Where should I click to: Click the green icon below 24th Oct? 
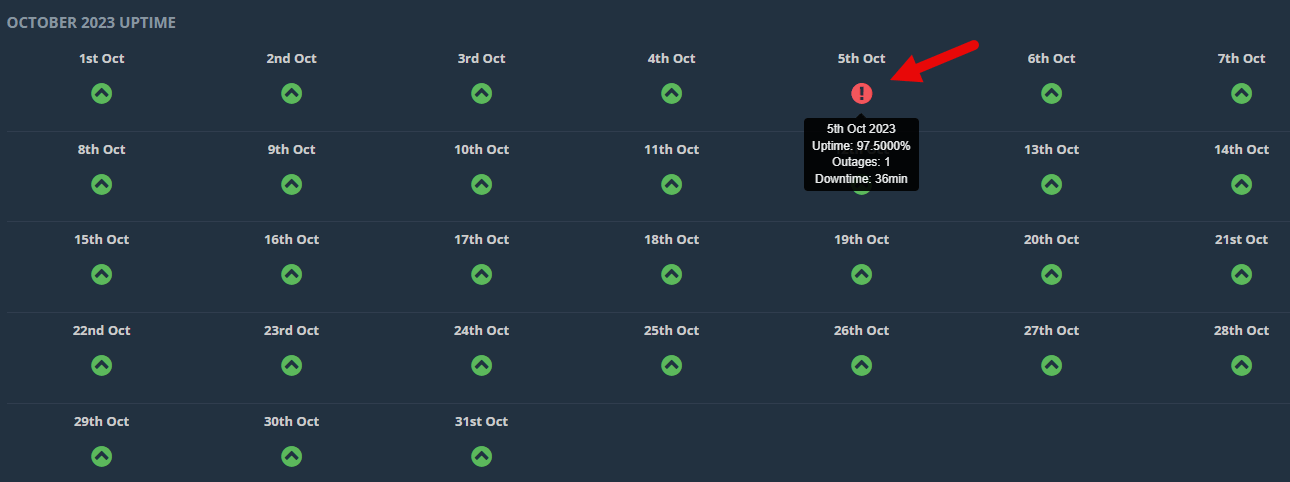[481, 365]
